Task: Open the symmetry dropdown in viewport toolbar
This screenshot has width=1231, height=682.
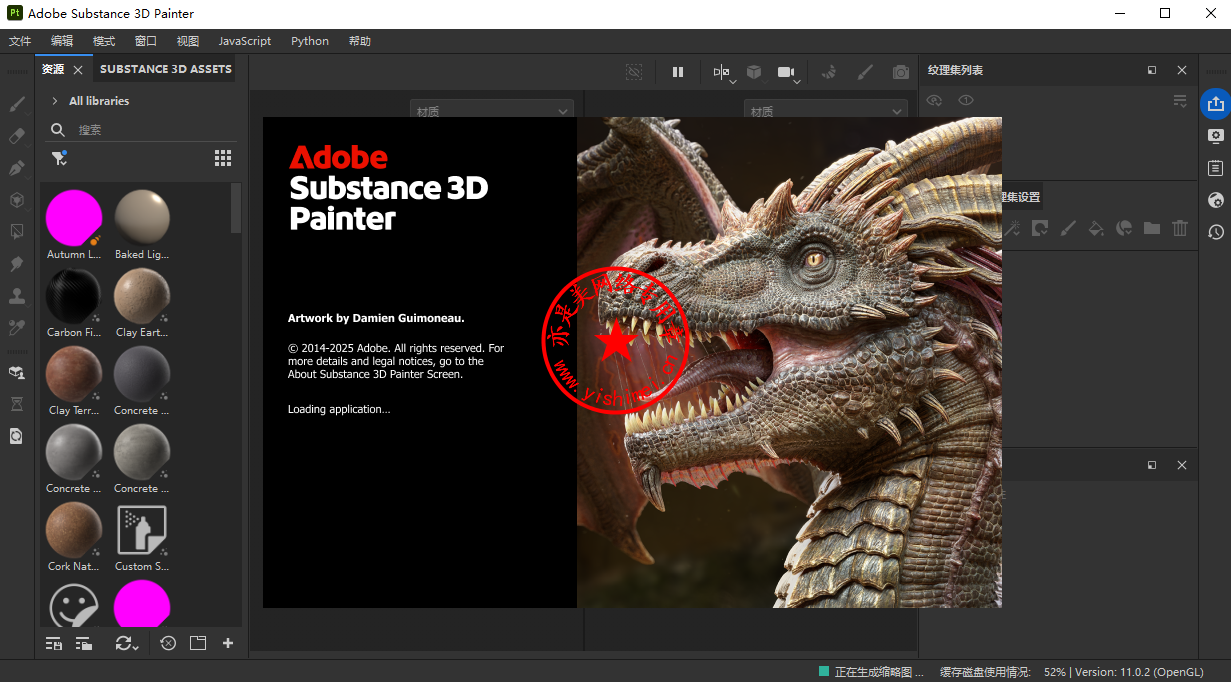Action: [724, 73]
